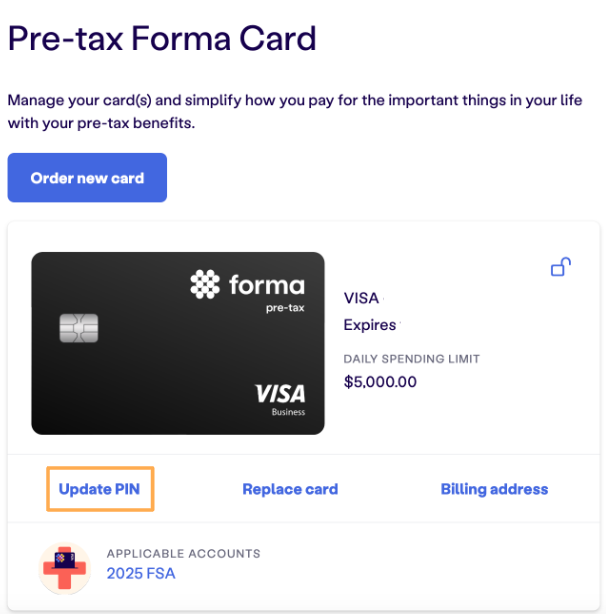Click the VISA Business logo on card

[280, 399]
